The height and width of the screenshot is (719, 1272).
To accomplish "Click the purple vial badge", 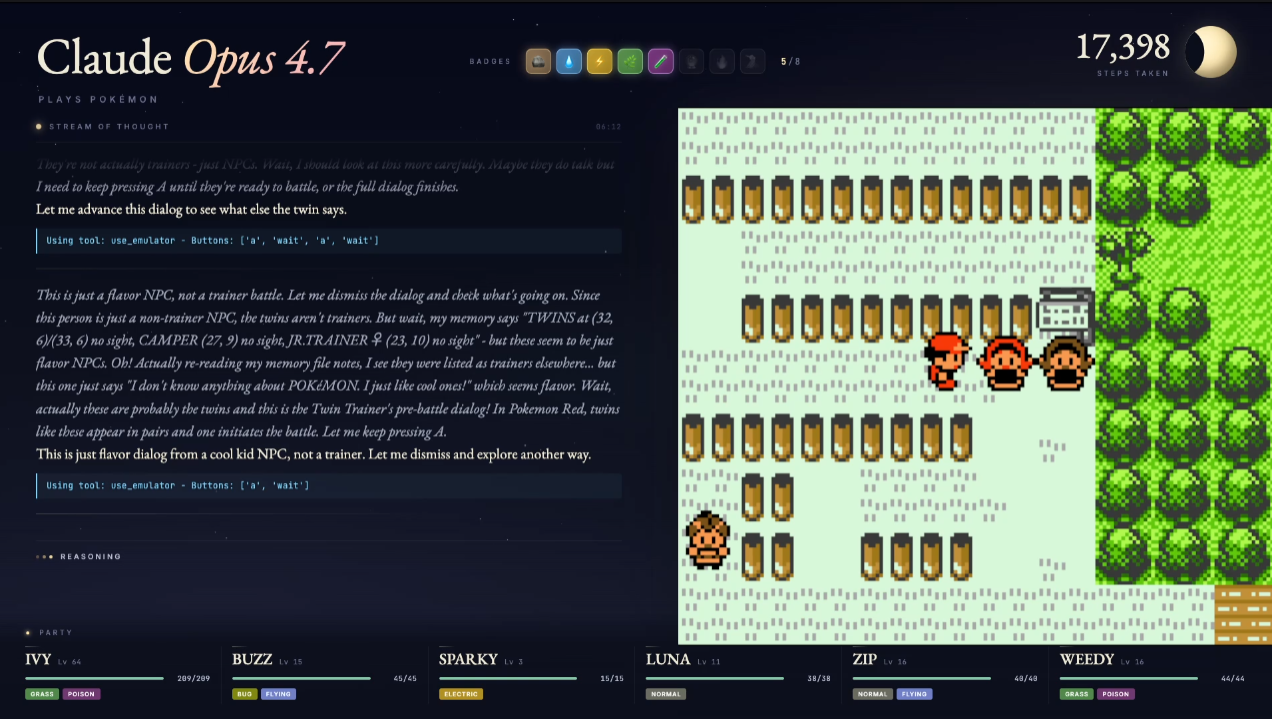I will [x=661, y=62].
